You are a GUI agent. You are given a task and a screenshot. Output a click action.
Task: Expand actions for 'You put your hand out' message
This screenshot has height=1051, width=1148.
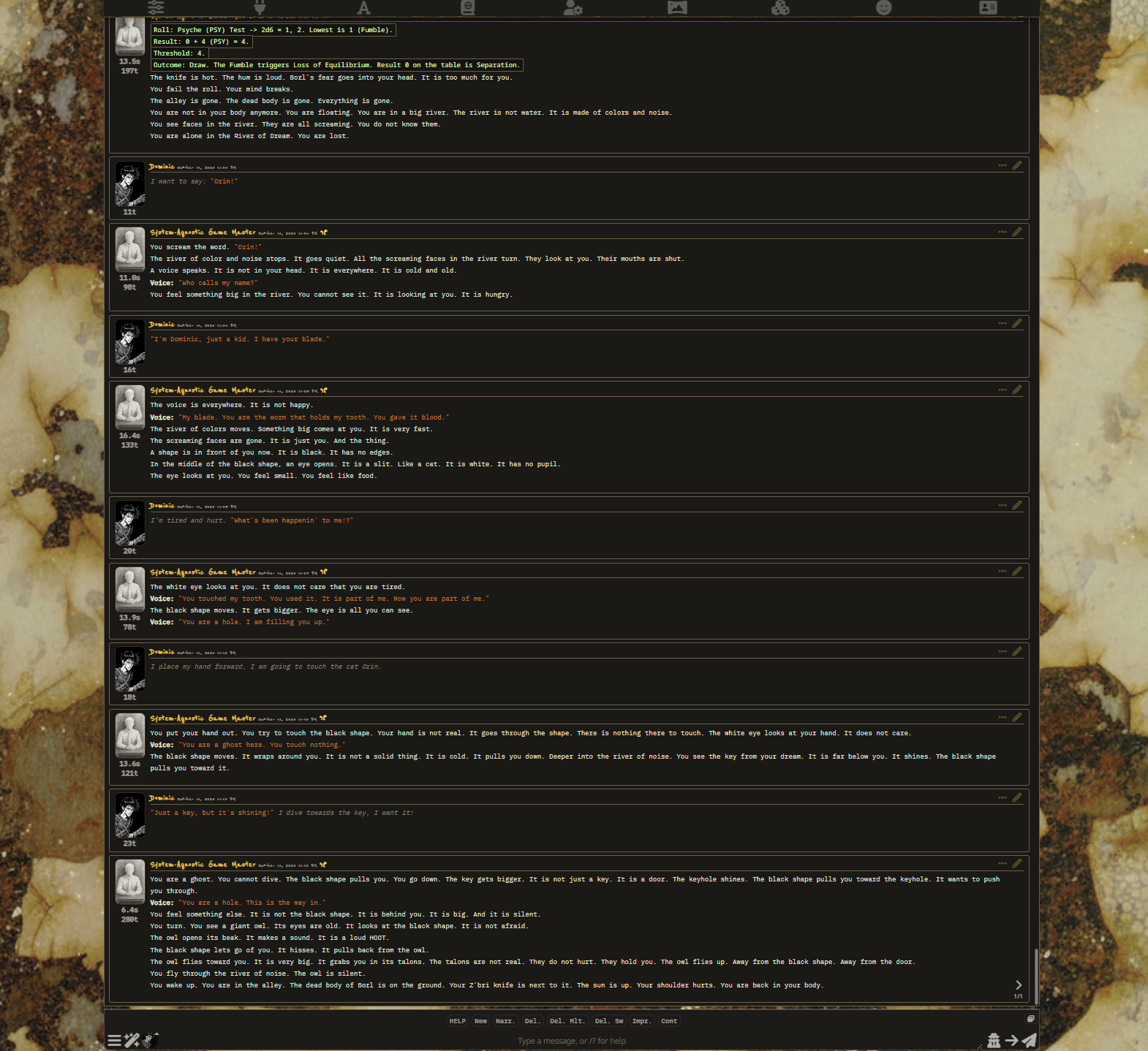click(1002, 718)
